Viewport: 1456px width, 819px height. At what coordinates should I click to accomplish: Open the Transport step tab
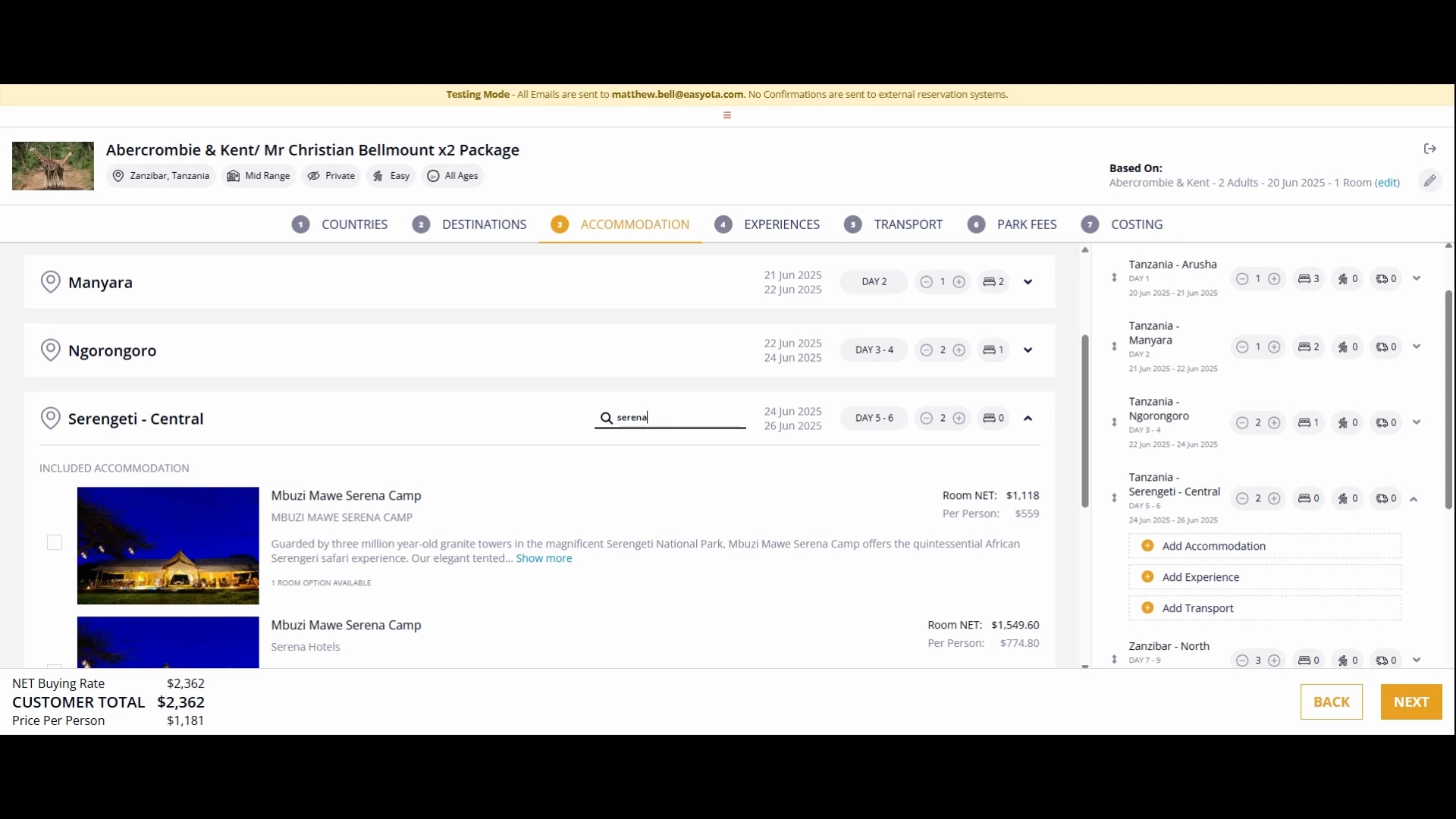[x=893, y=224]
